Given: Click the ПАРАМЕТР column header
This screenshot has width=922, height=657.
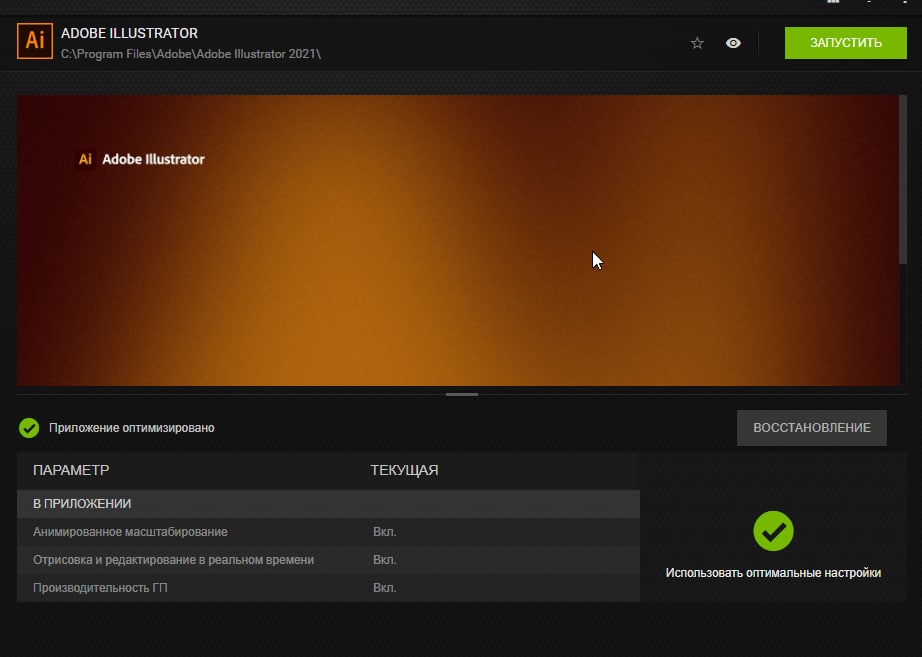Looking at the screenshot, I should tap(71, 470).
